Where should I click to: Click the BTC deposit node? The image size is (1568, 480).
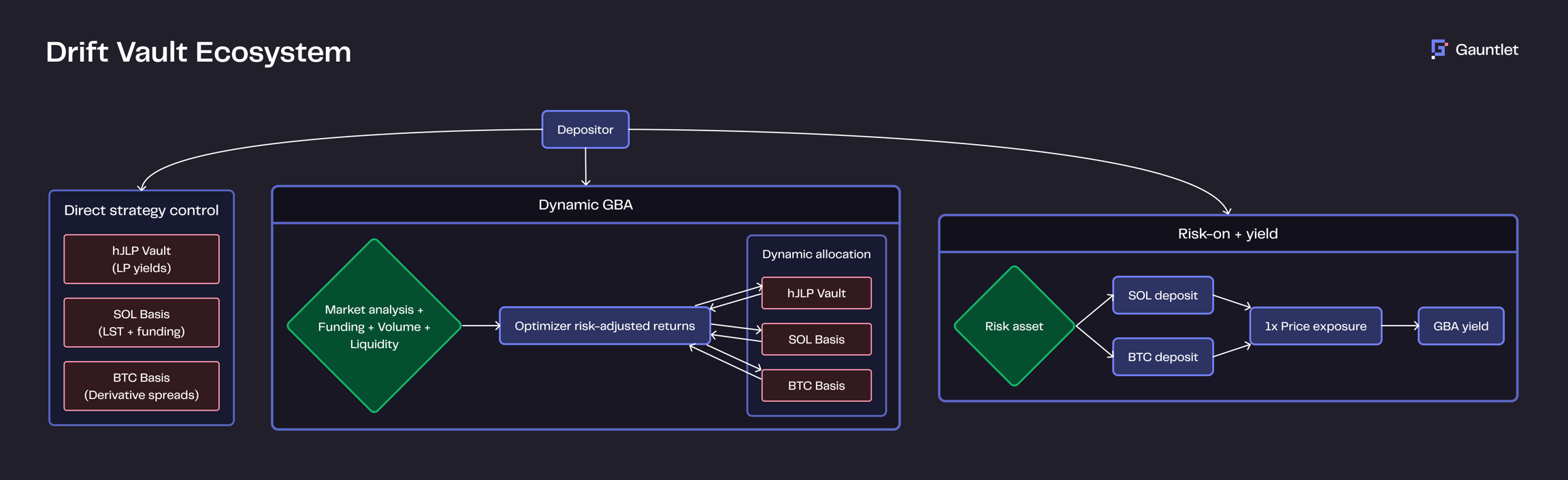coord(1162,357)
